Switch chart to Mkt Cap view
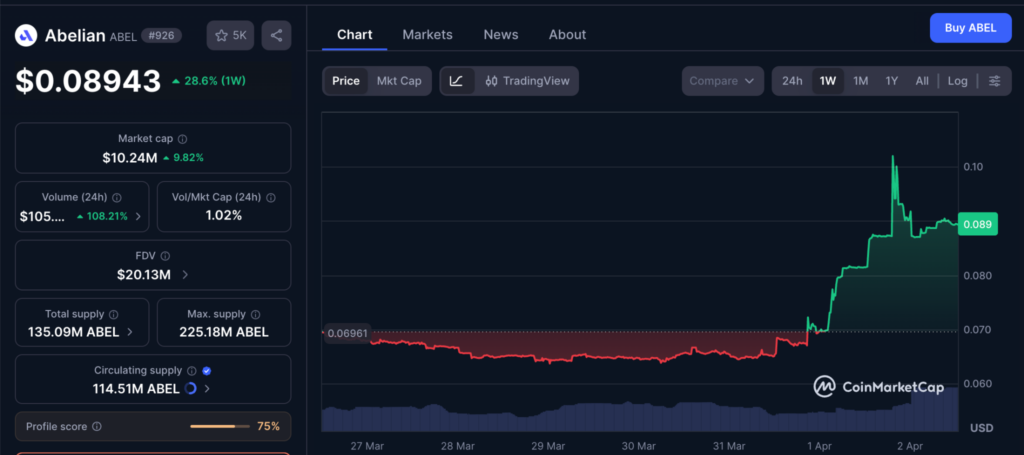Image resolution: width=1024 pixels, height=455 pixels. pyautogui.click(x=398, y=81)
